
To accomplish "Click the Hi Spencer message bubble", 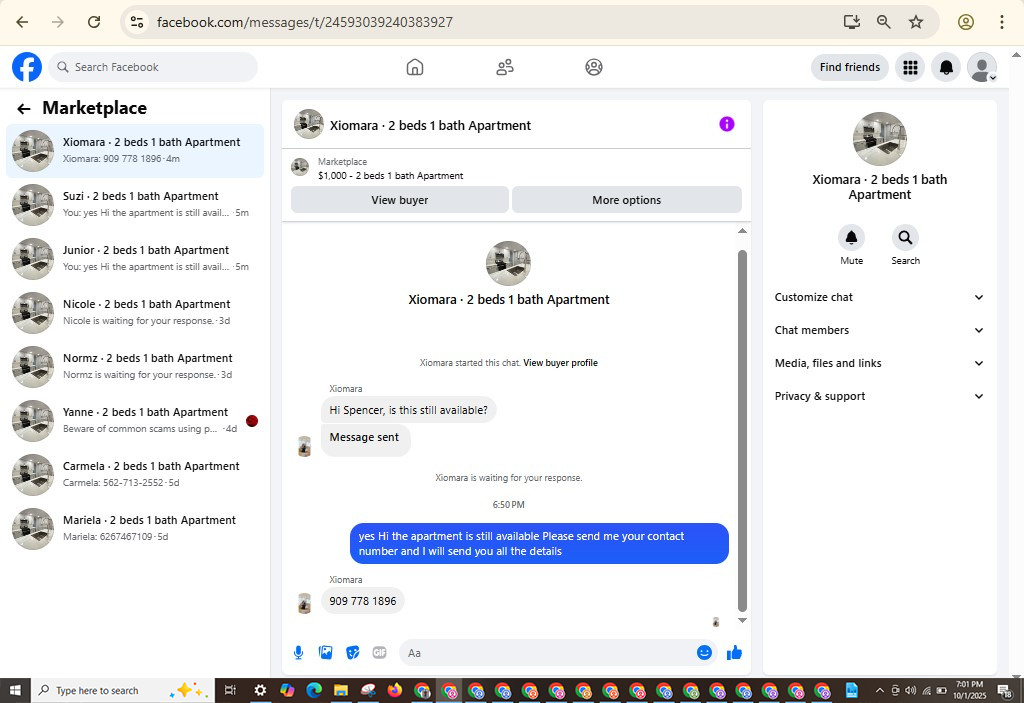I will pos(408,410).
